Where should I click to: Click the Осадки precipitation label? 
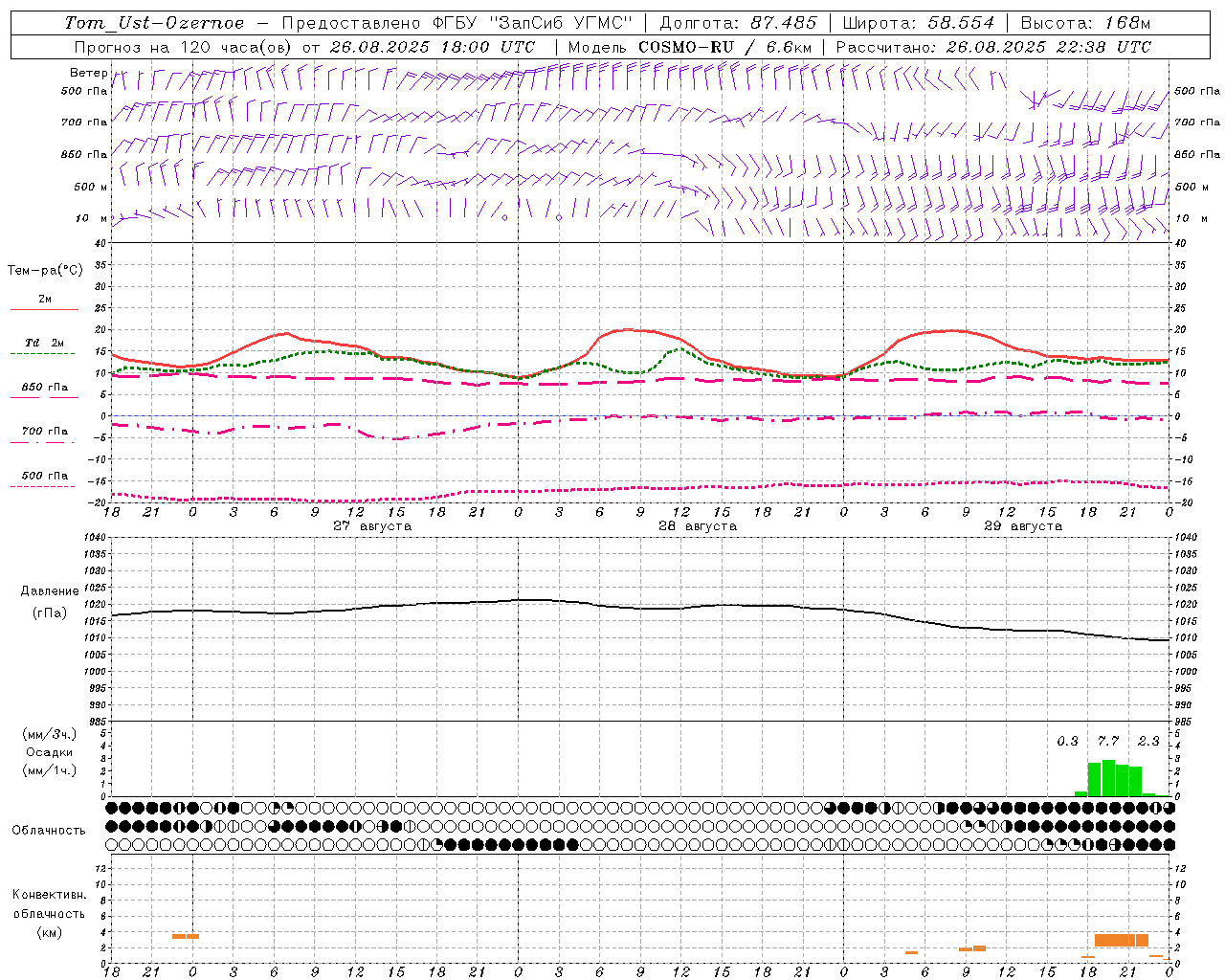tap(50, 752)
